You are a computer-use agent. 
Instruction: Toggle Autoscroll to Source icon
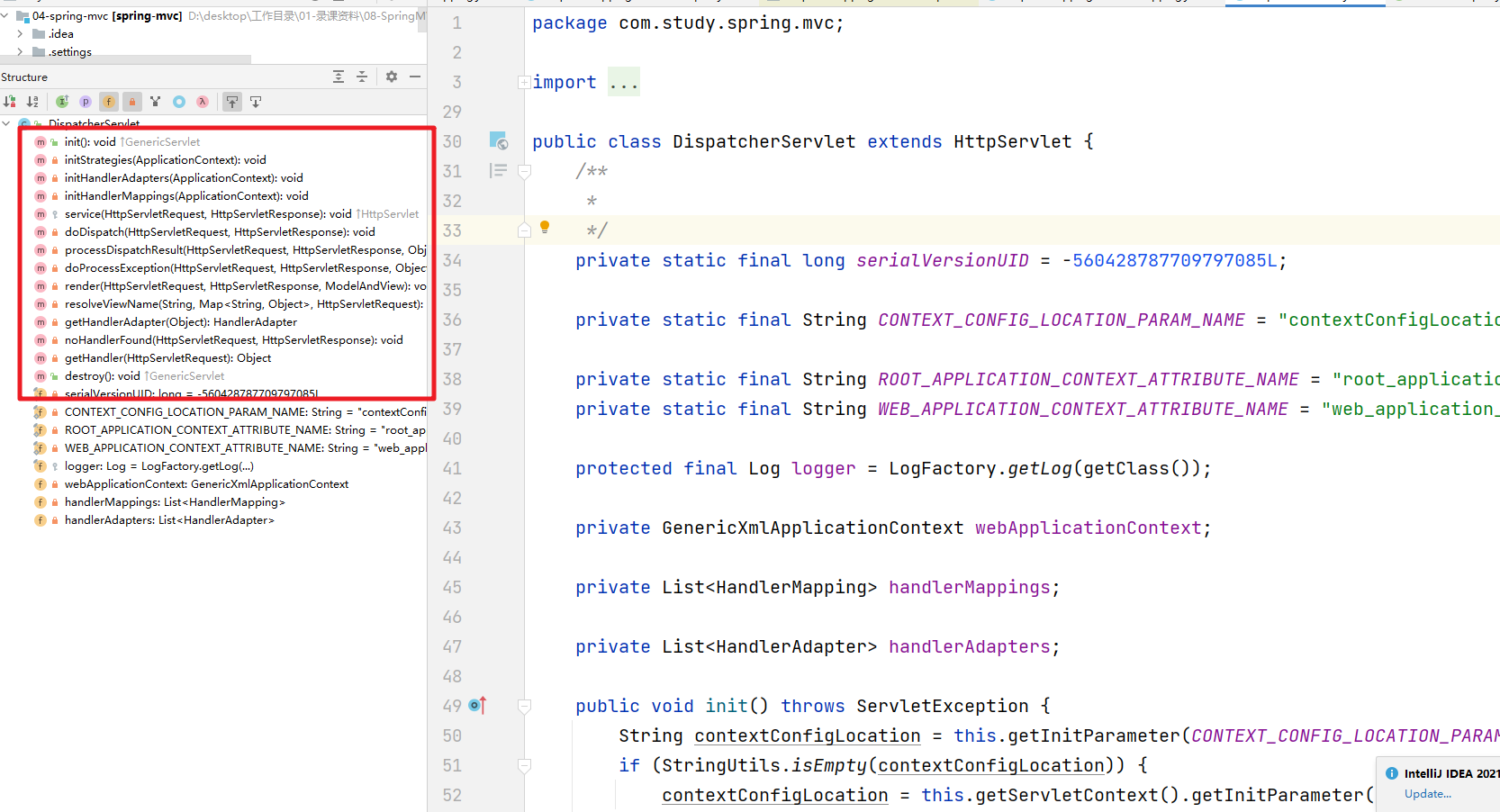click(x=232, y=102)
